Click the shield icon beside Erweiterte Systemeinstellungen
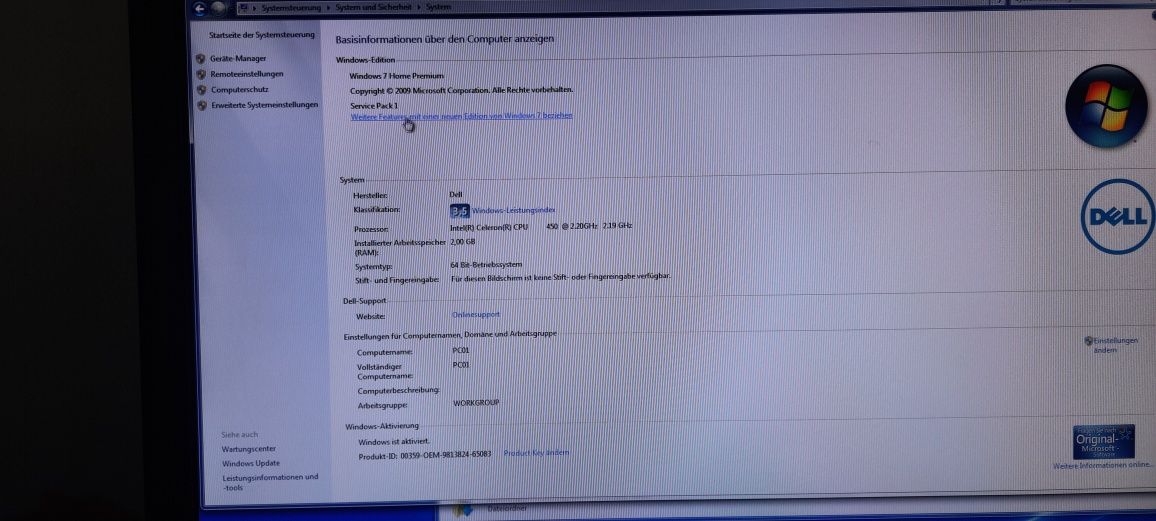 coord(203,106)
